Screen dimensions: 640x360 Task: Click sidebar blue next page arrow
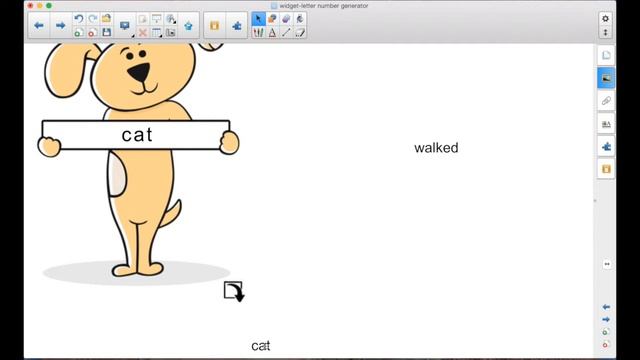[x=606, y=319]
